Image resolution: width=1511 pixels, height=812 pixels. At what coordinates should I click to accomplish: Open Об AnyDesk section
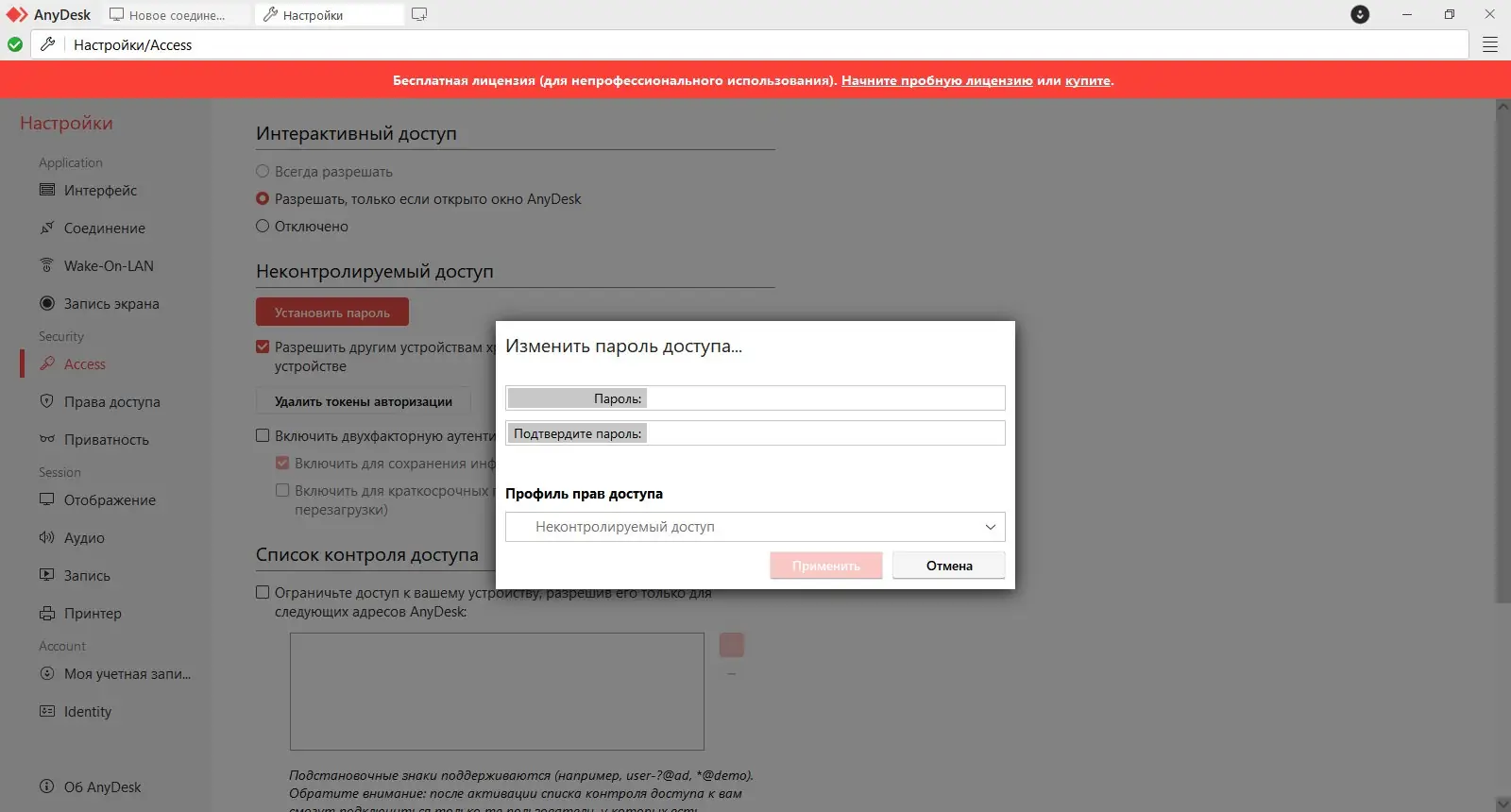pyautogui.click(x=102, y=787)
